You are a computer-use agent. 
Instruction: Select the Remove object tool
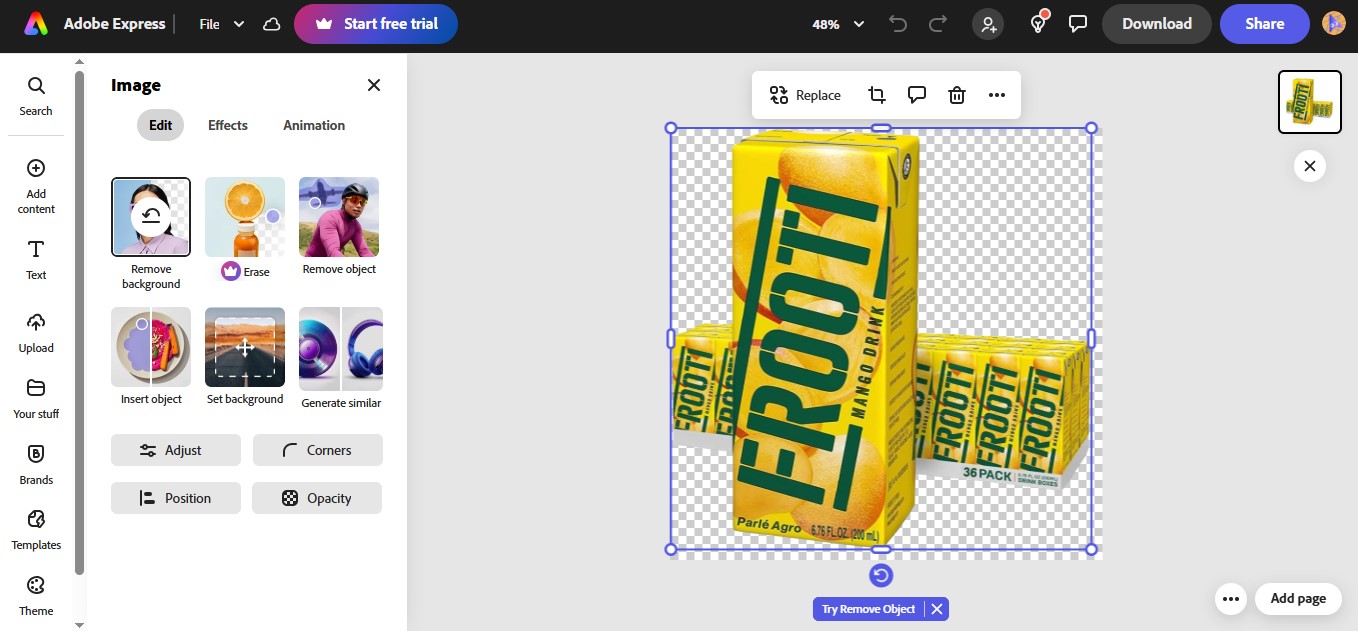(338, 217)
